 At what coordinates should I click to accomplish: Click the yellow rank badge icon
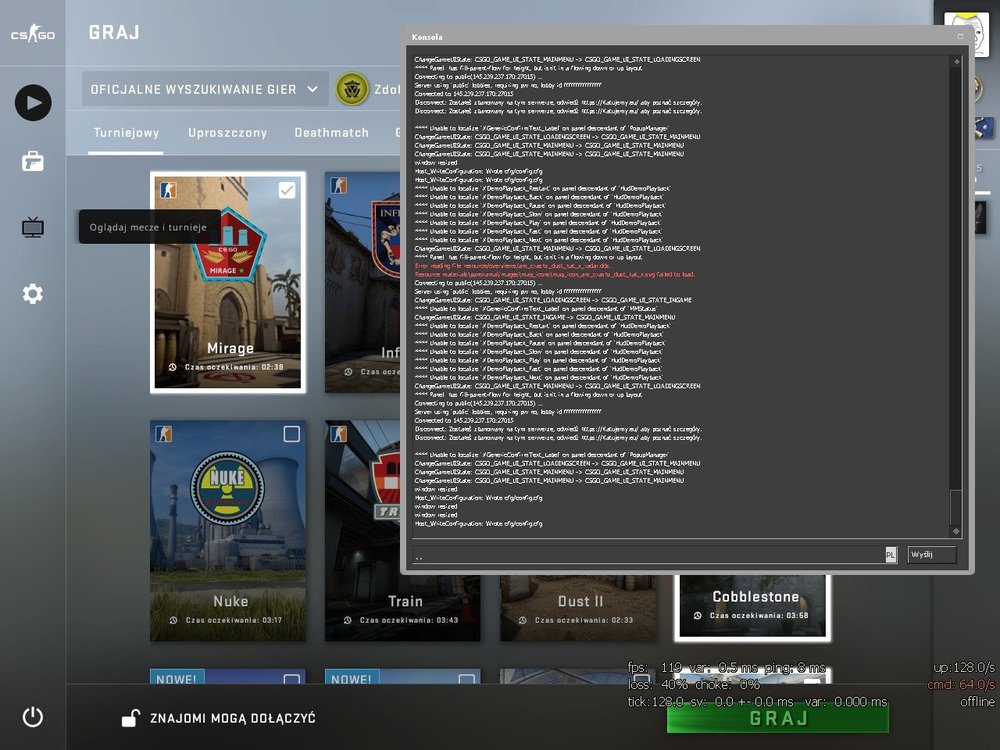click(x=352, y=89)
